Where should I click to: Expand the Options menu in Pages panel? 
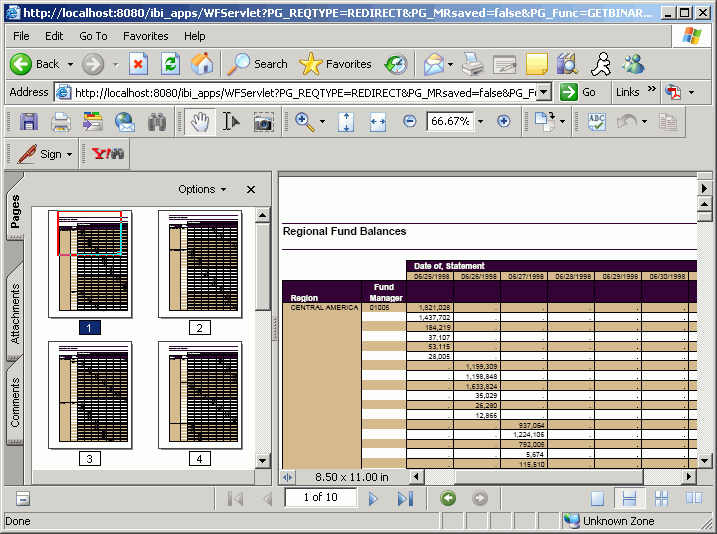[202, 189]
